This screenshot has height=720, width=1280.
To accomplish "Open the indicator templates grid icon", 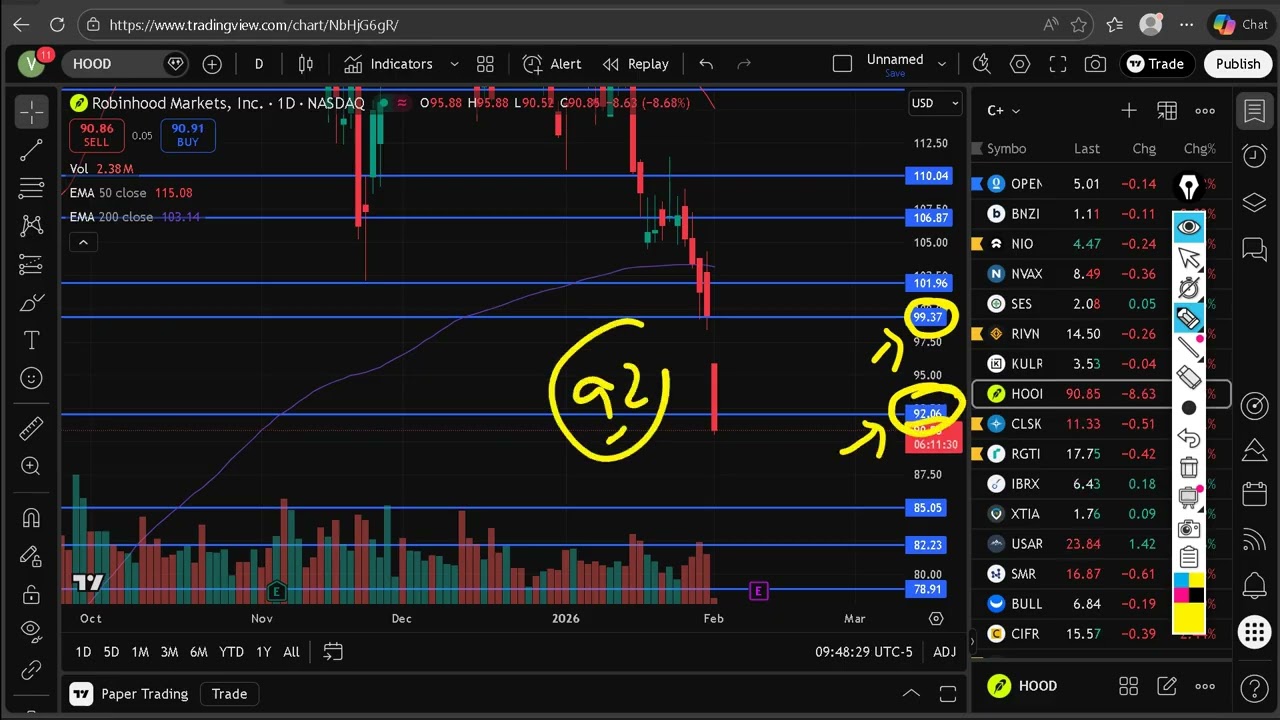I will 485,64.
